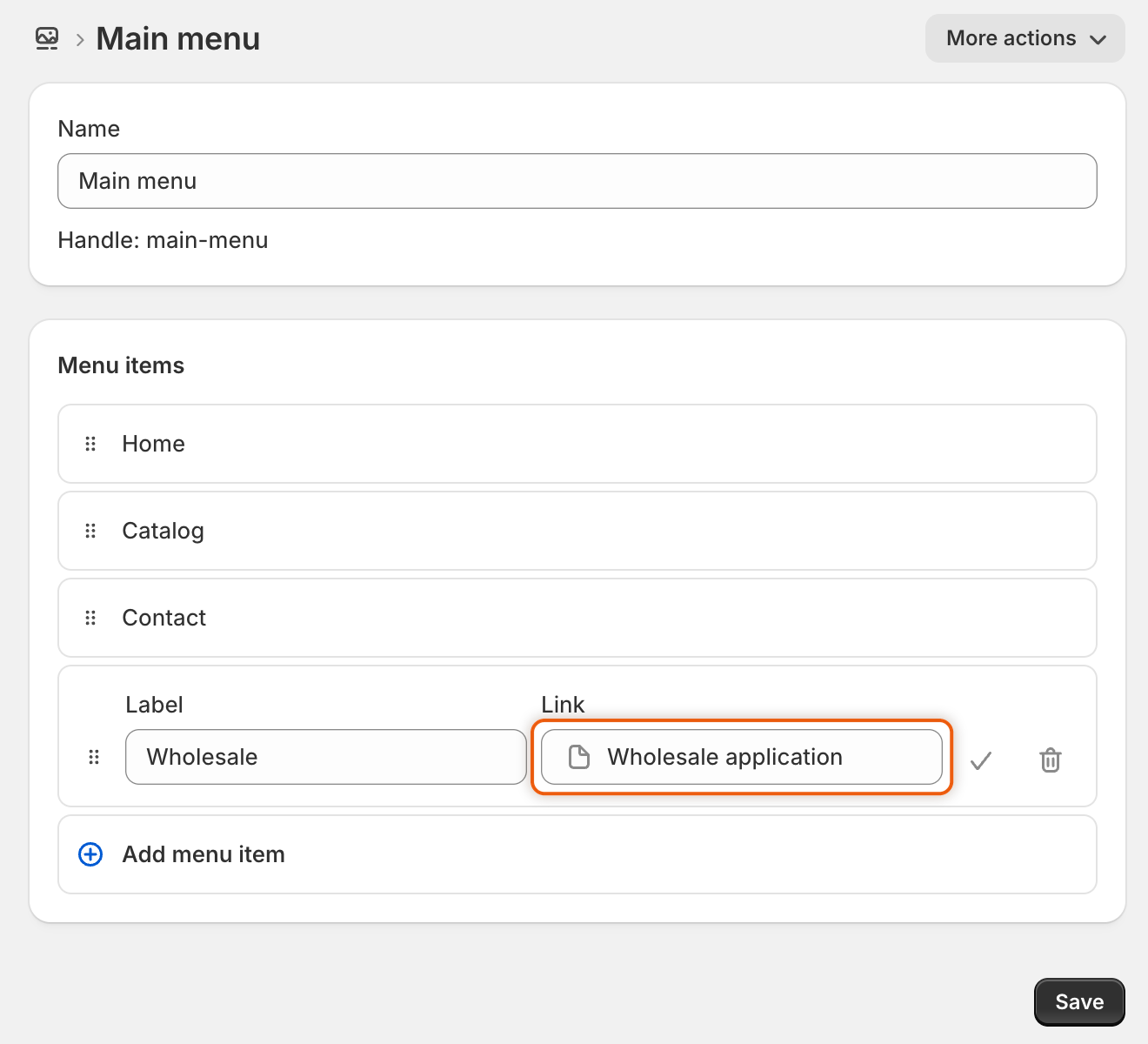The height and width of the screenshot is (1044, 1148).
Task: Grab the drag handle beside Contact
Action: click(x=90, y=618)
